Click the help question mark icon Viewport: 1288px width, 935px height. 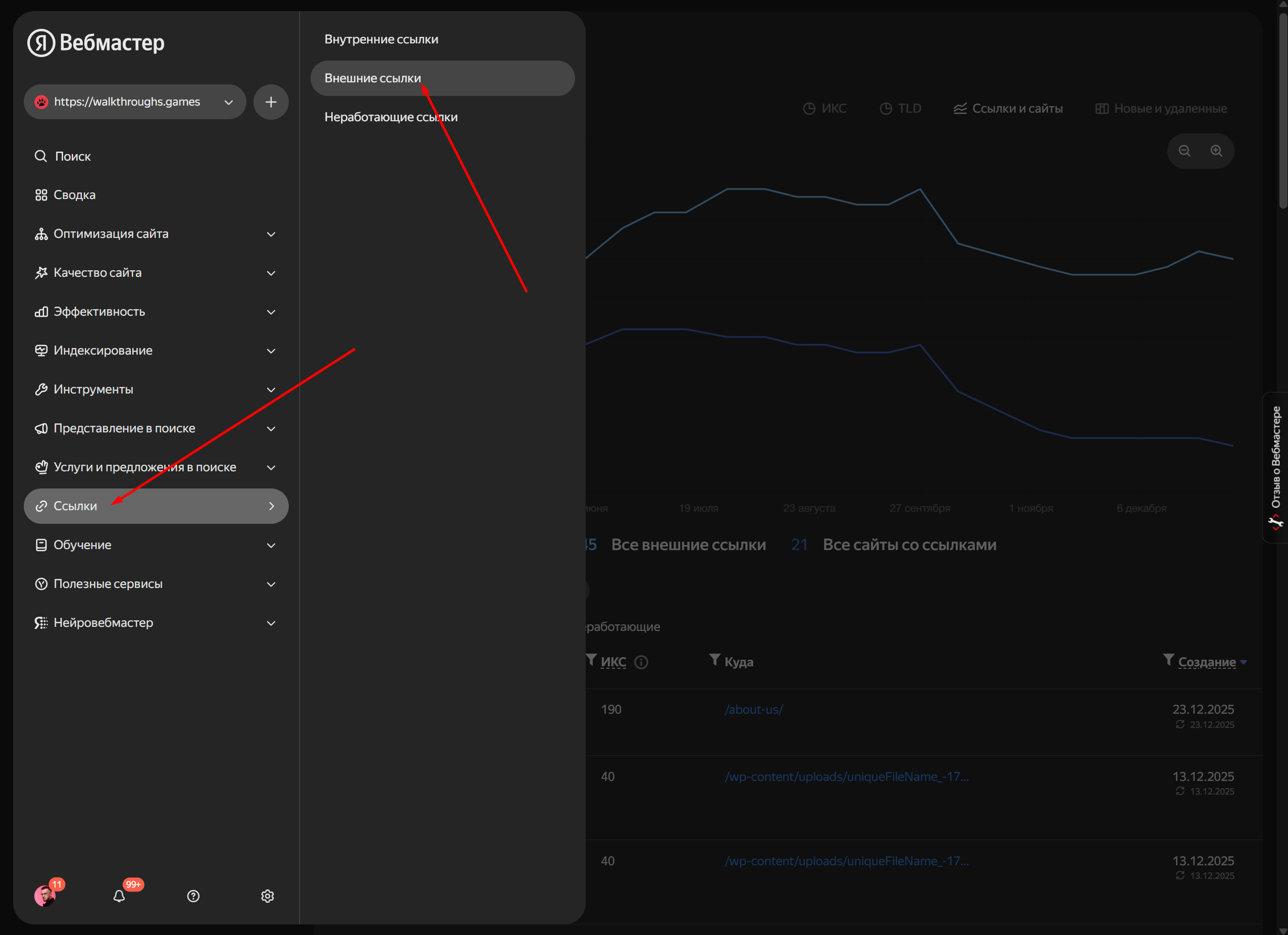pyautogui.click(x=193, y=896)
